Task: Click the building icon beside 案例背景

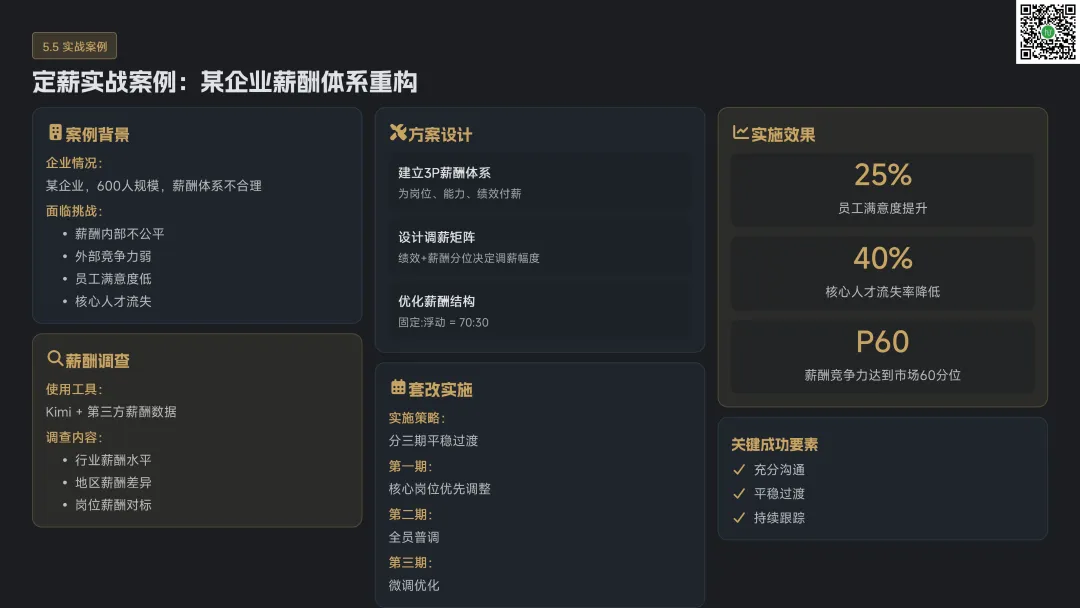Action: tap(55, 132)
